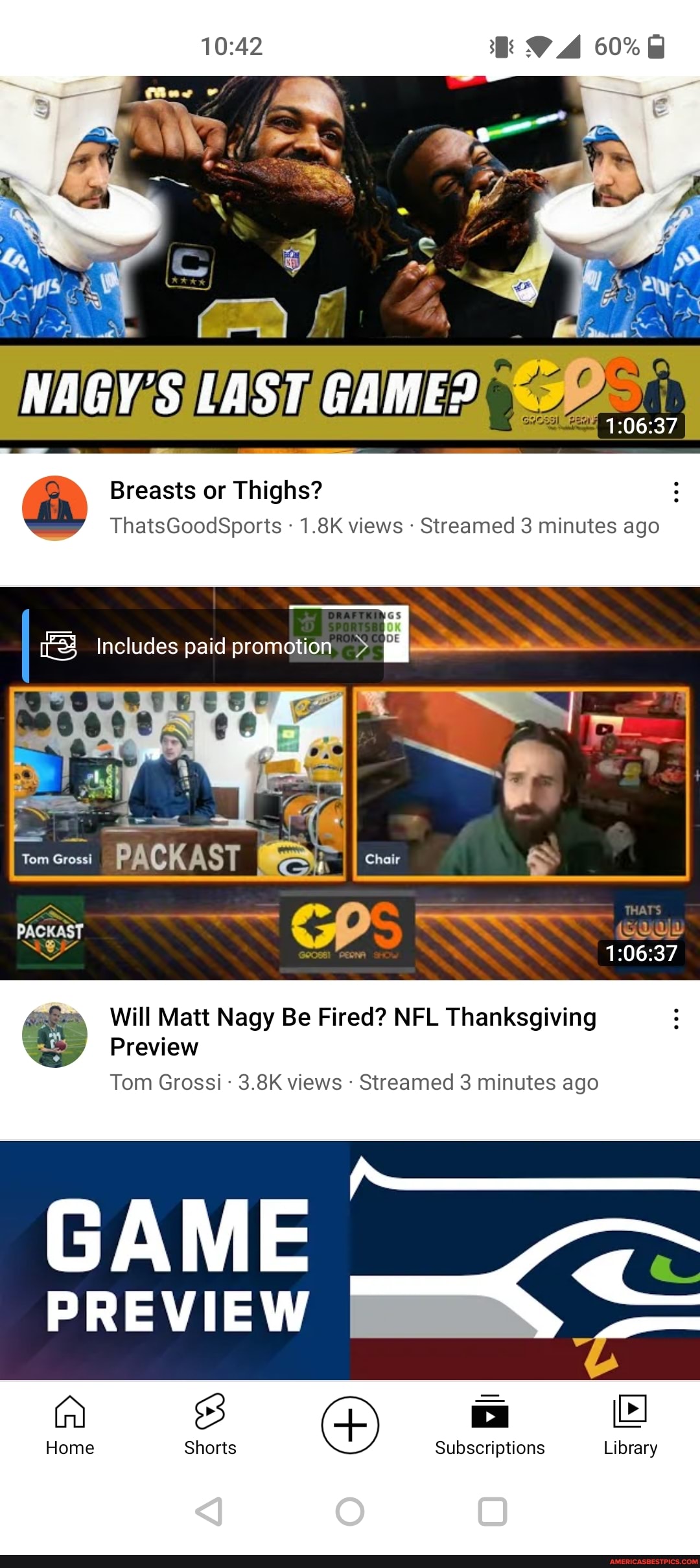Open options menu for Will Matt Nagy video
Screen dimensions: 700x1568
(676, 1019)
